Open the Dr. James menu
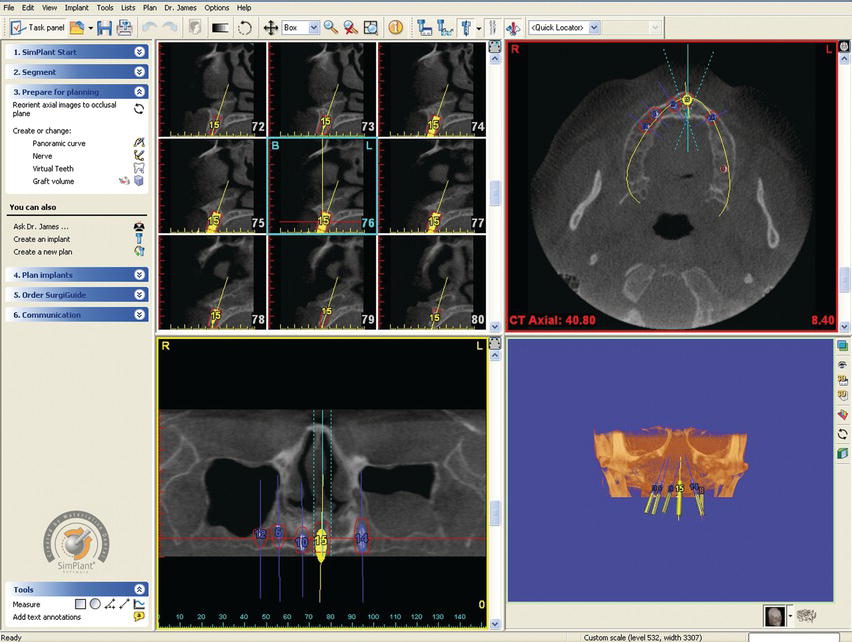The height and width of the screenshot is (642, 852). click(x=180, y=7)
